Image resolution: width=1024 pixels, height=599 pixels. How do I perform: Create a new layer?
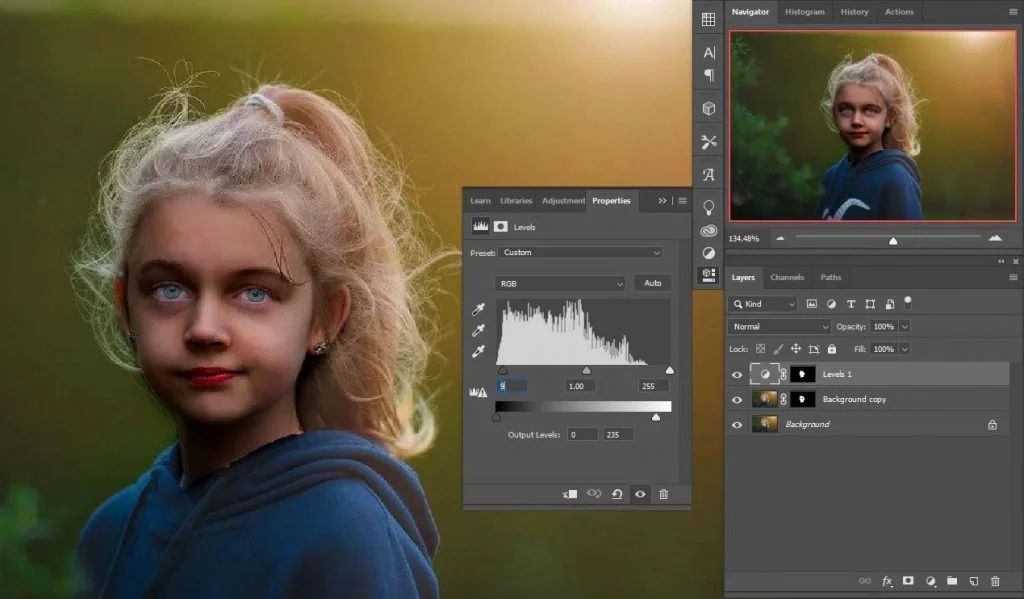point(974,581)
